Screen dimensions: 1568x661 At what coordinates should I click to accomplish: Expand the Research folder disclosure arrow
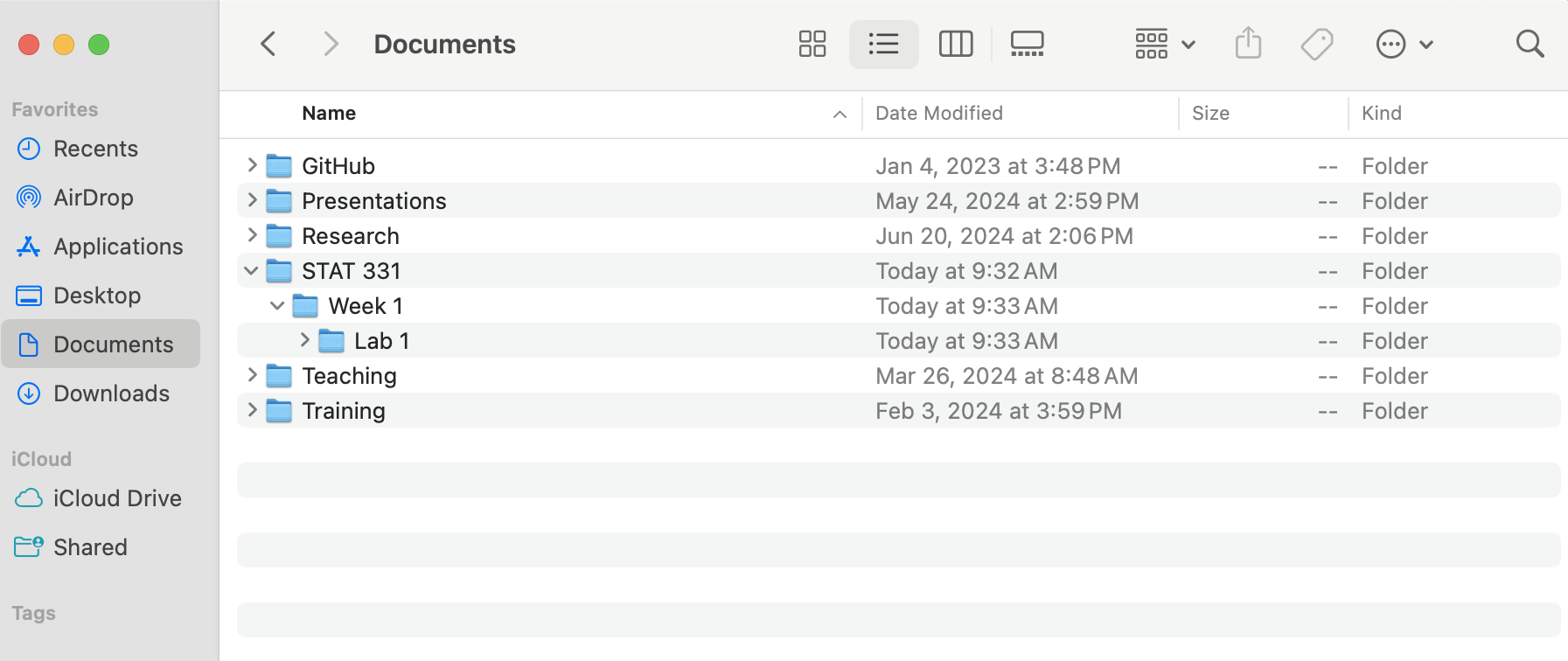click(x=252, y=235)
